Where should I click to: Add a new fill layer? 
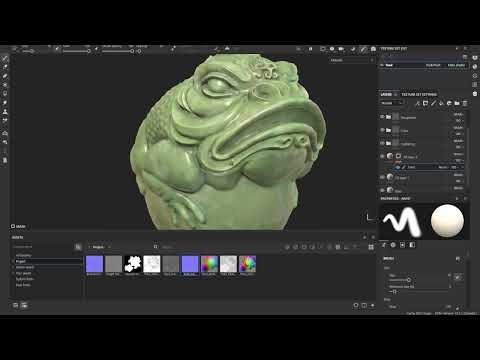click(x=441, y=103)
